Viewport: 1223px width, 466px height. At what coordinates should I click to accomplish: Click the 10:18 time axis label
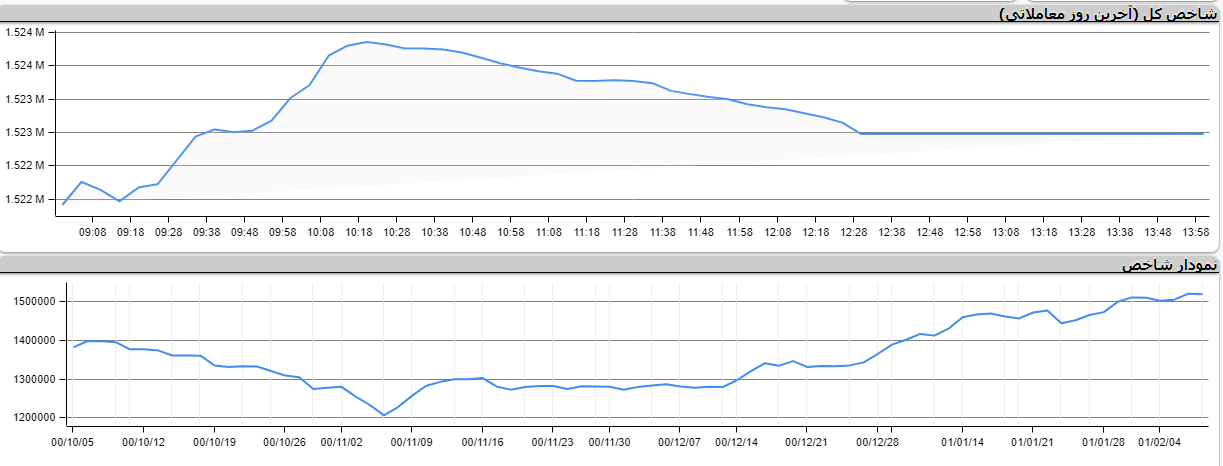coord(358,231)
